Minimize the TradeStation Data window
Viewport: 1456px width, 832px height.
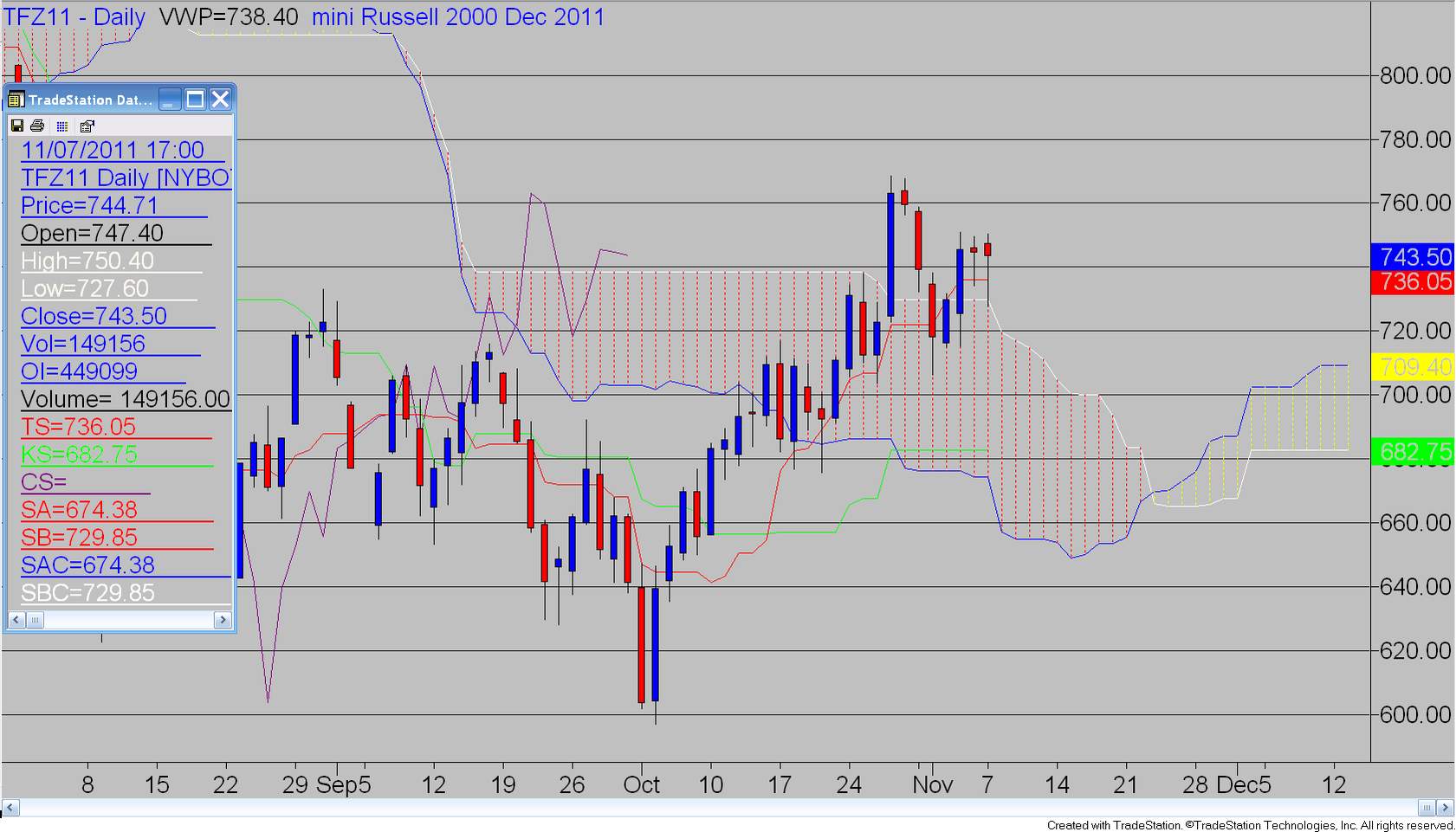click(x=170, y=100)
